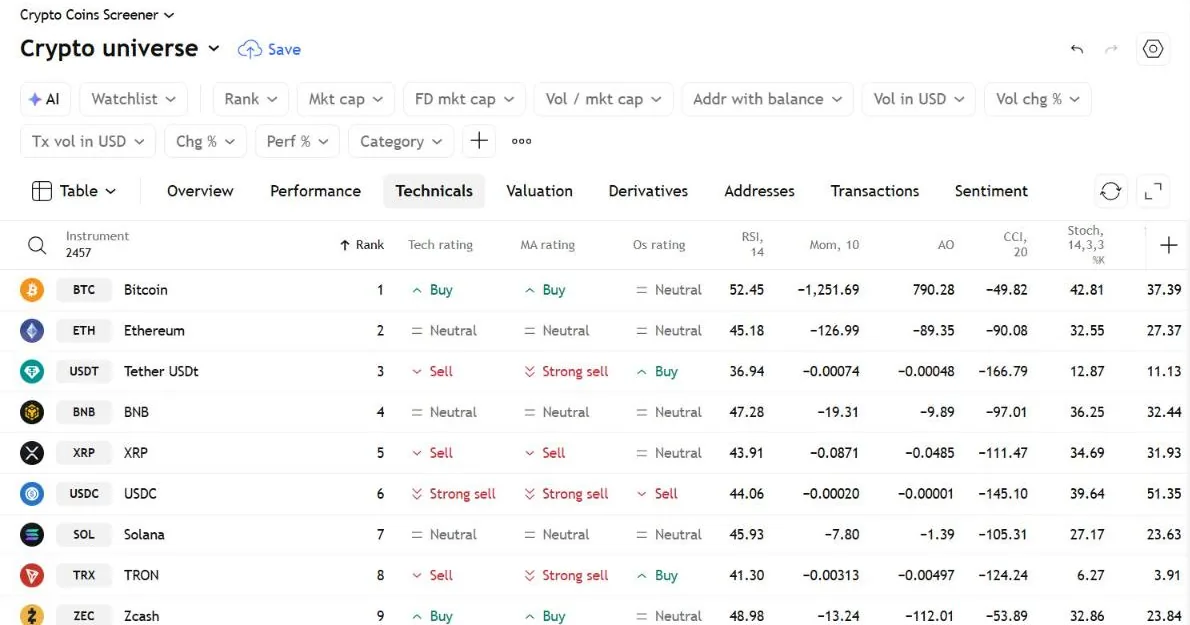The width and height of the screenshot is (1190, 625).
Task: Sort by Tech rating column header
Action: pyautogui.click(x=440, y=245)
